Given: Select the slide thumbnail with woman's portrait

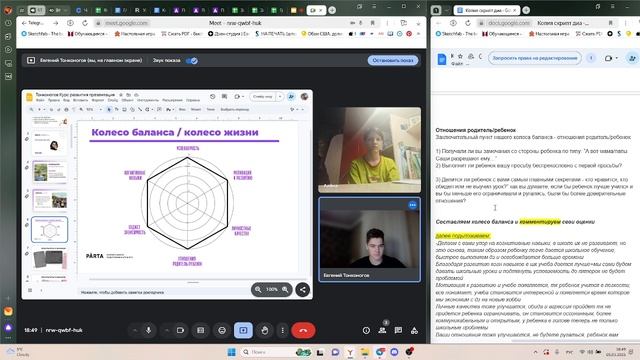Looking at the screenshot, I should [49, 142].
